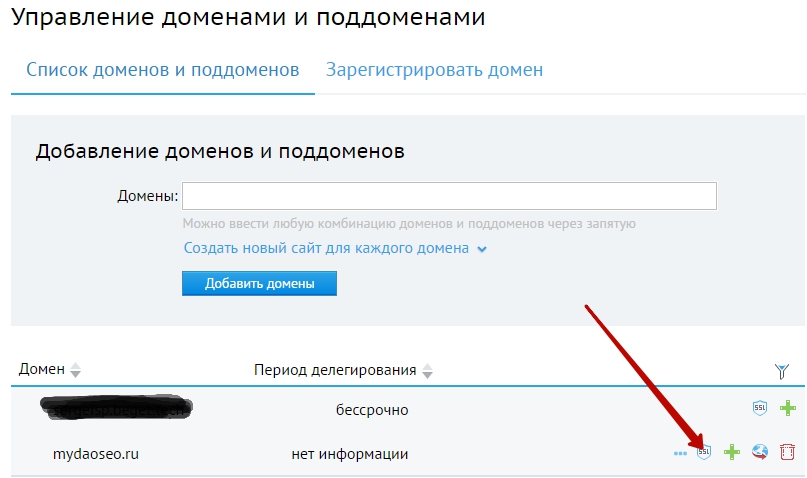Switch to Список доменов и поддоменов tab

[x=163, y=70]
